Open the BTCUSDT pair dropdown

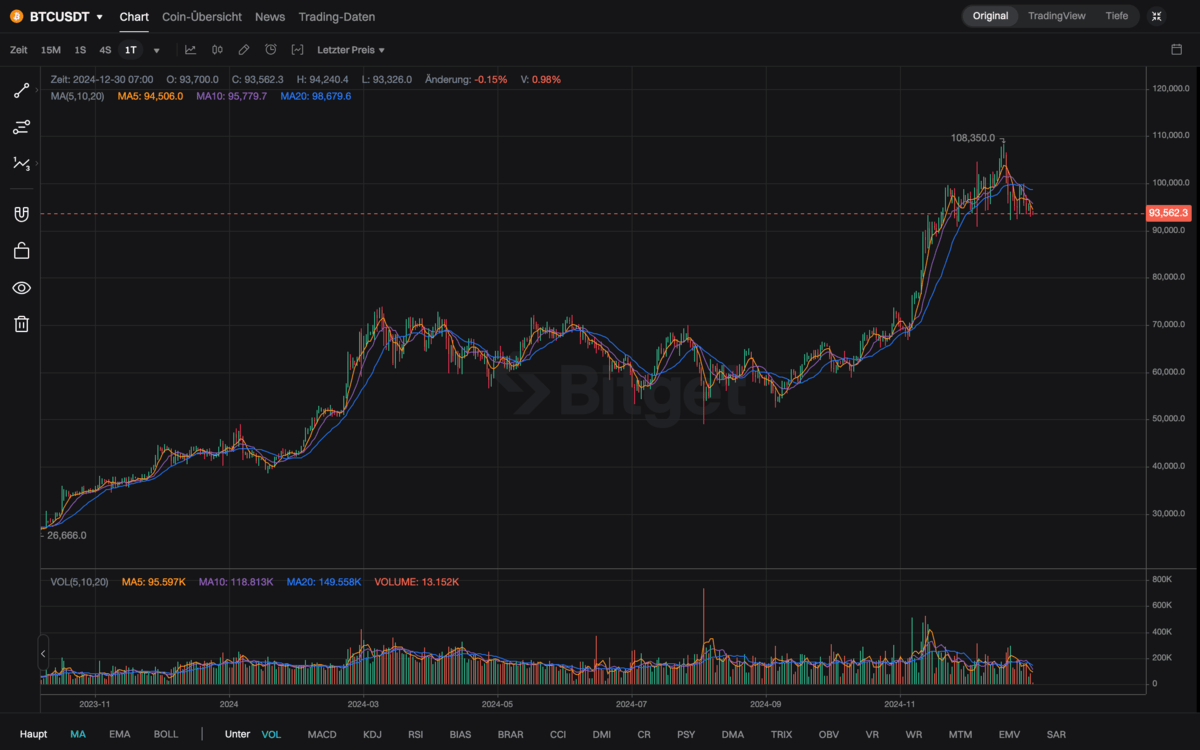(x=67, y=17)
